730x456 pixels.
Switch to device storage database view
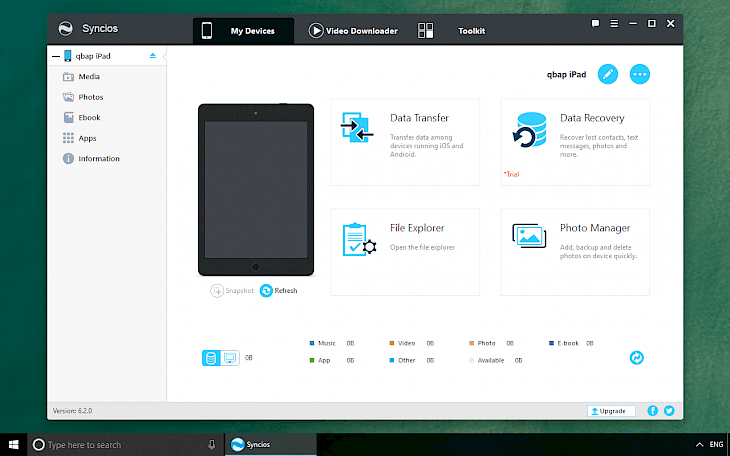[211, 358]
